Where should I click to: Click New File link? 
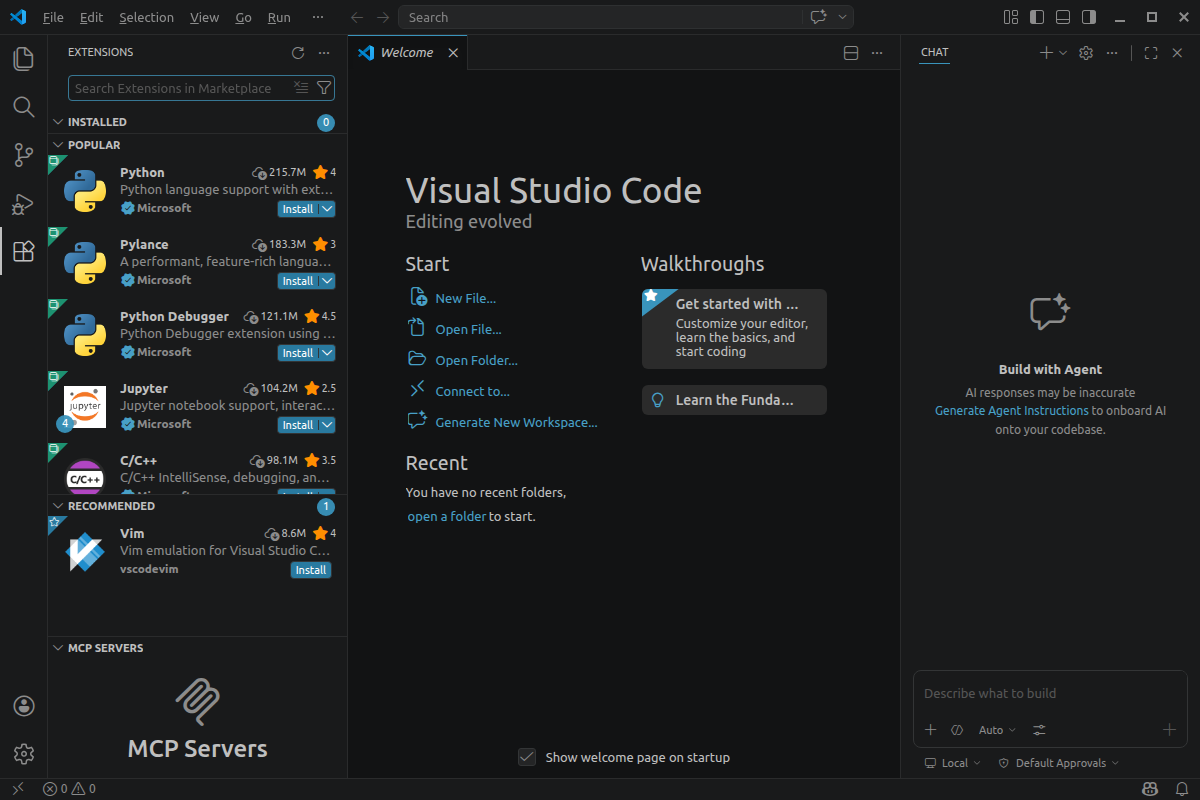(x=465, y=298)
